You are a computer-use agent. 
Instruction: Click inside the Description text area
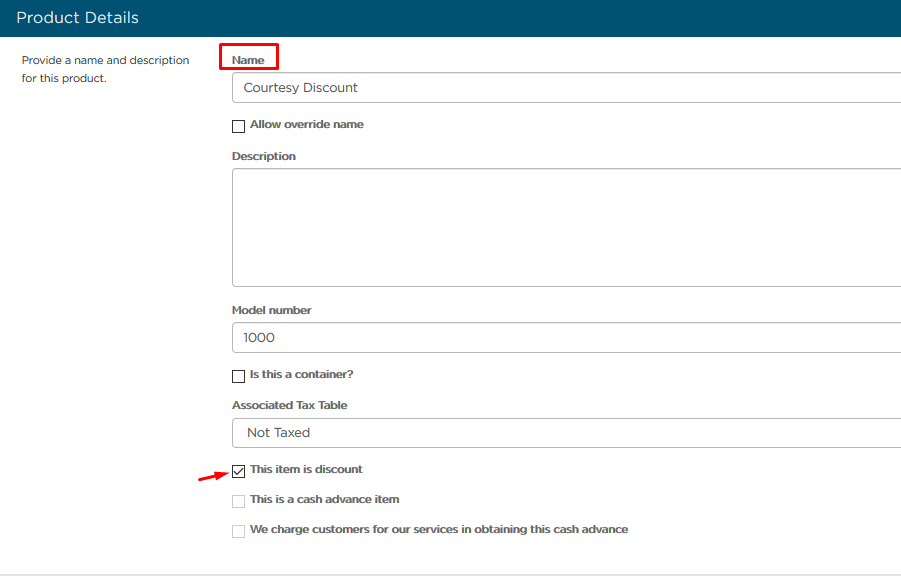point(567,227)
